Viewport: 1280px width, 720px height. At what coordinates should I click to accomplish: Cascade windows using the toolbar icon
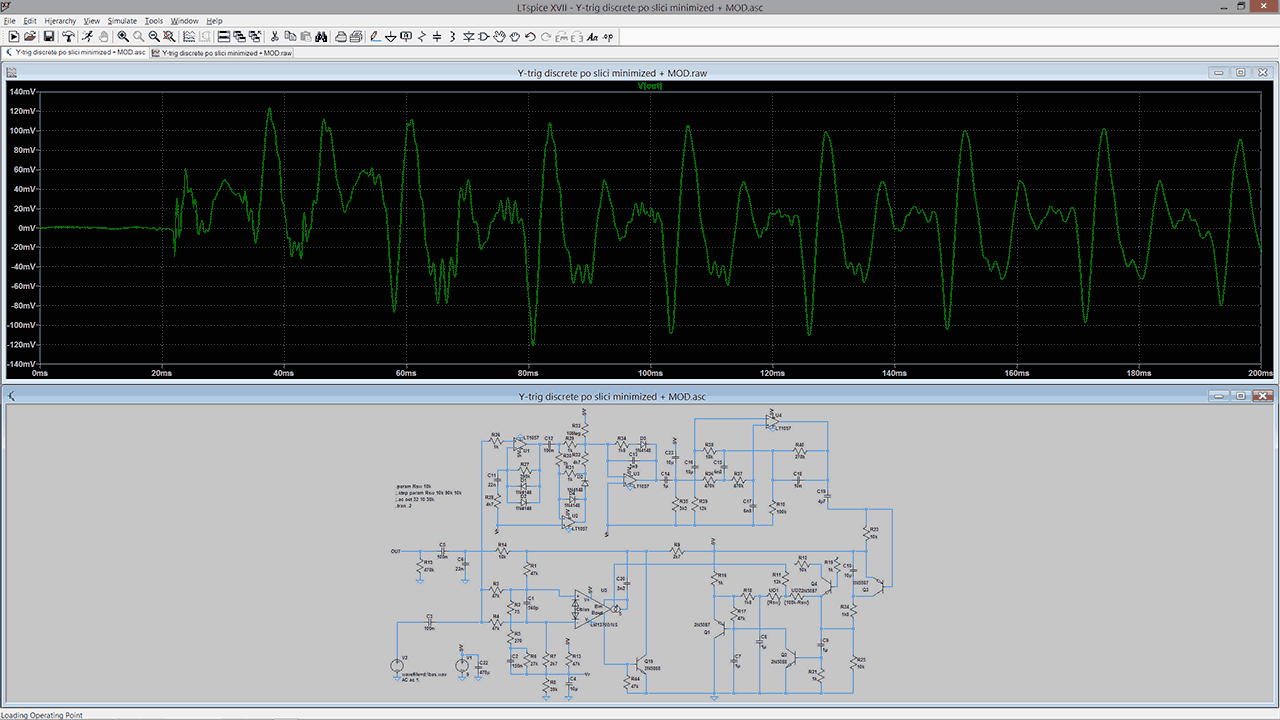(x=240, y=37)
